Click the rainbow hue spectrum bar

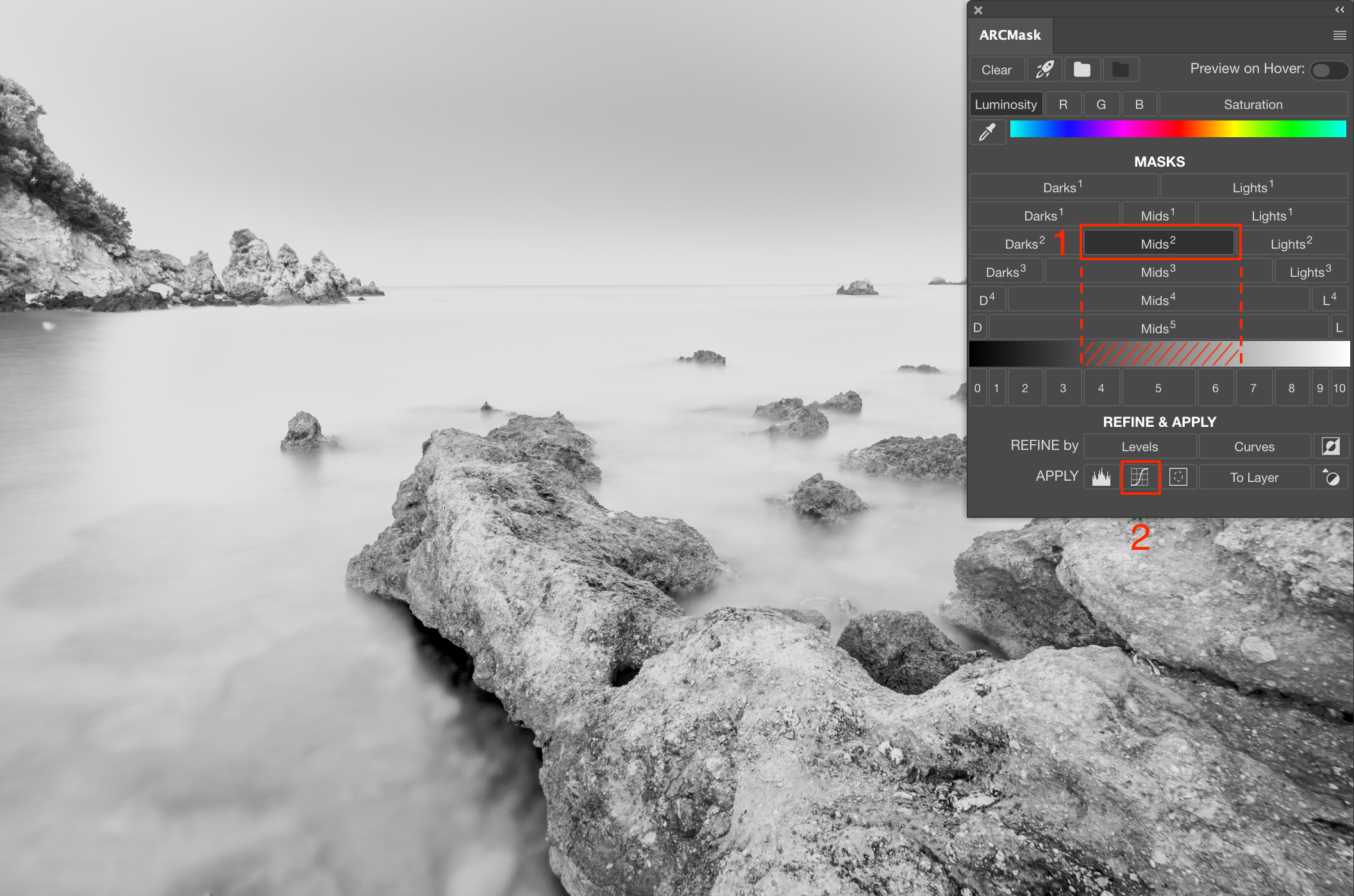tap(1178, 129)
